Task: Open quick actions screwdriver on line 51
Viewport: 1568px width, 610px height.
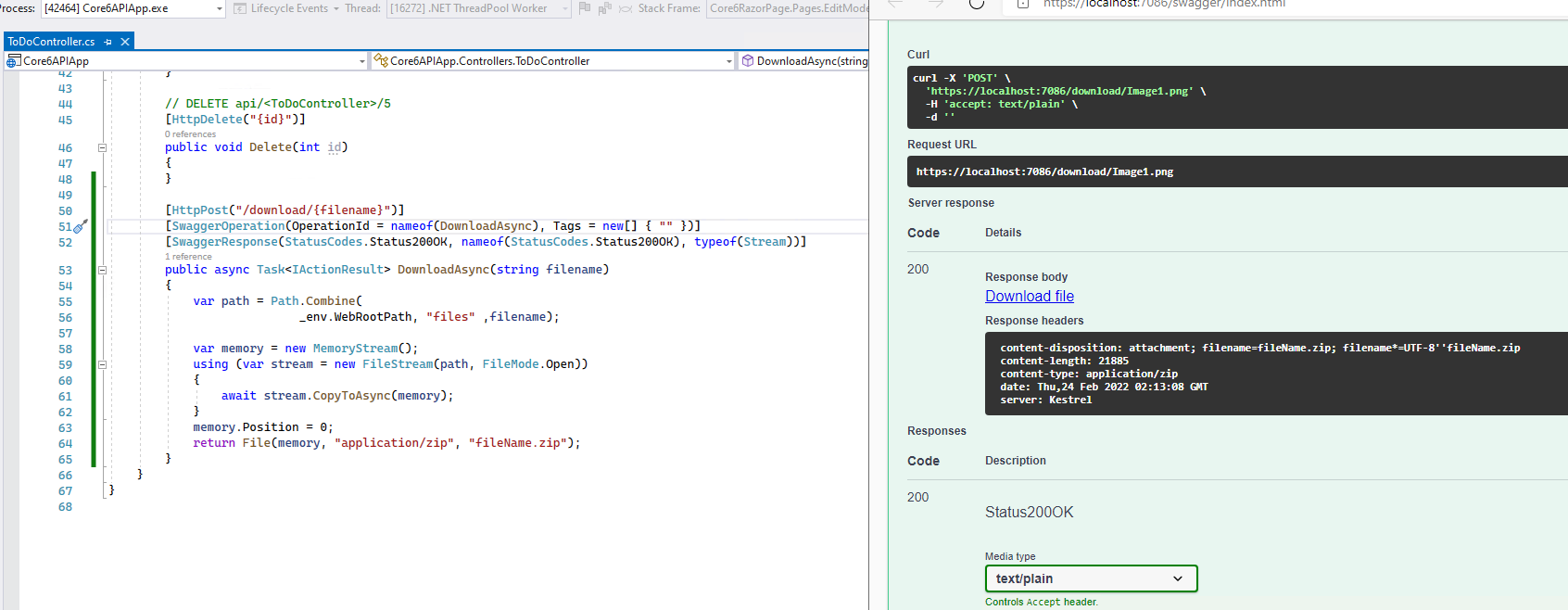Action: (81, 226)
